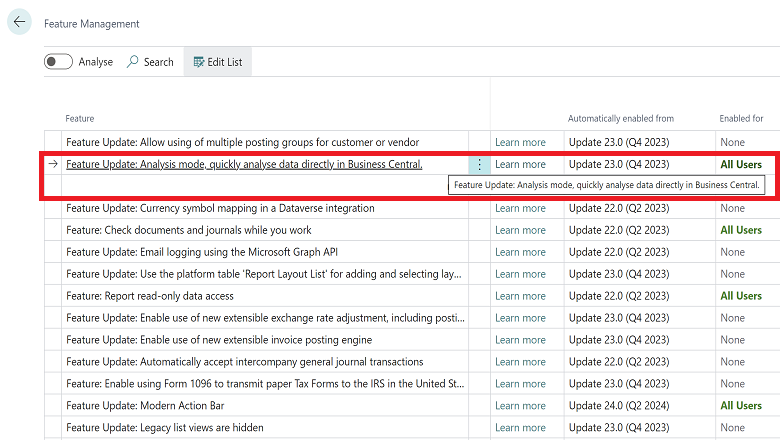The height and width of the screenshot is (440, 780).
Task: Click the Edit List grid icon
Action: tap(199, 62)
